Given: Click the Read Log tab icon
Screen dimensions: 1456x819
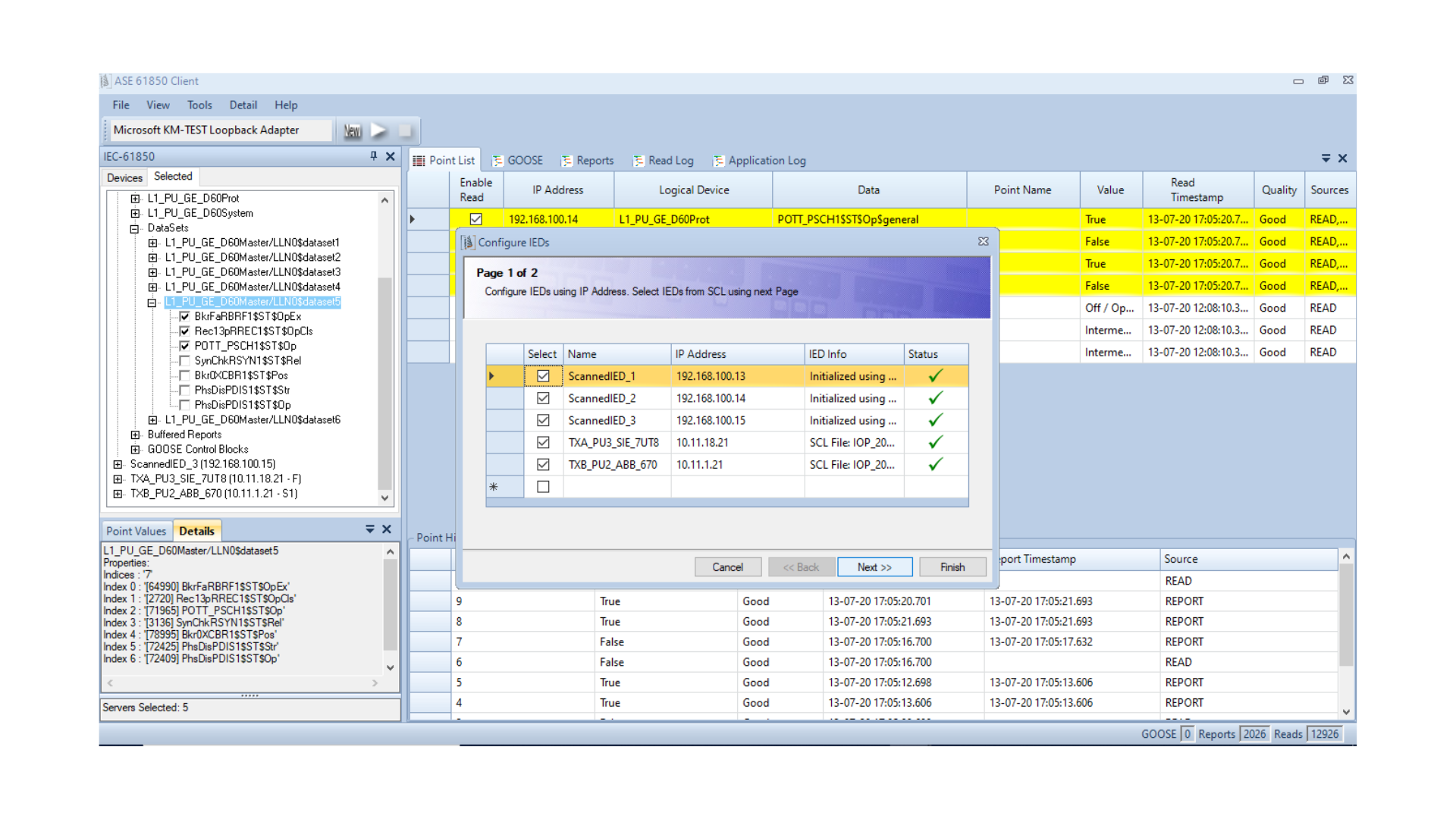Looking at the screenshot, I should click(x=639, y=161).
